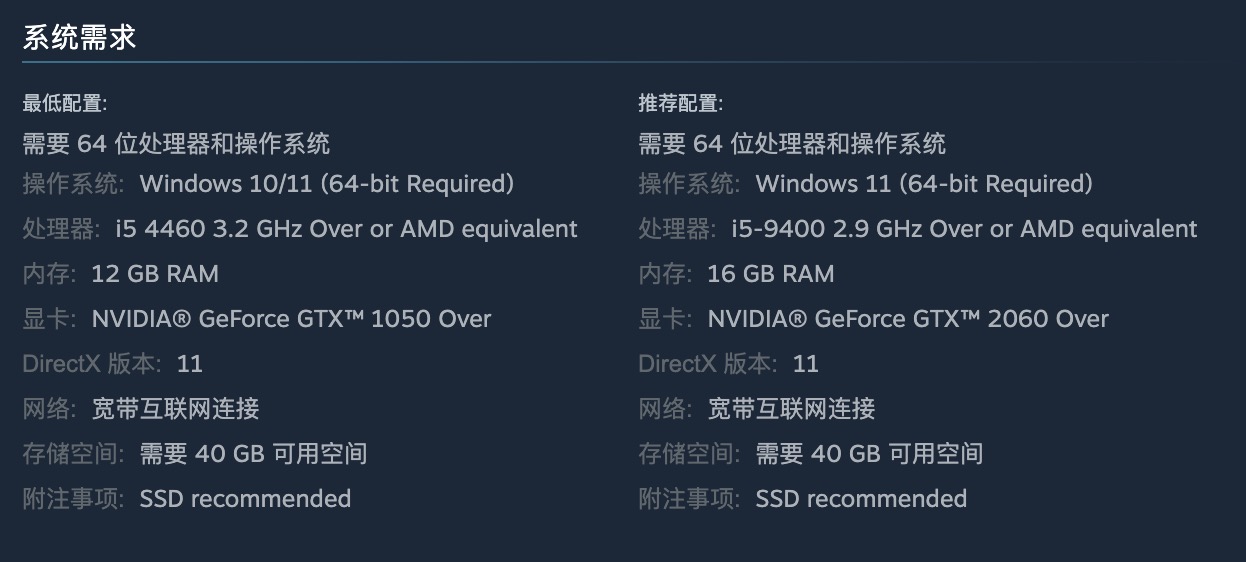Click the recommended Windows 11 operating system text
The image size is (1246, 562).
click(924, 184)
